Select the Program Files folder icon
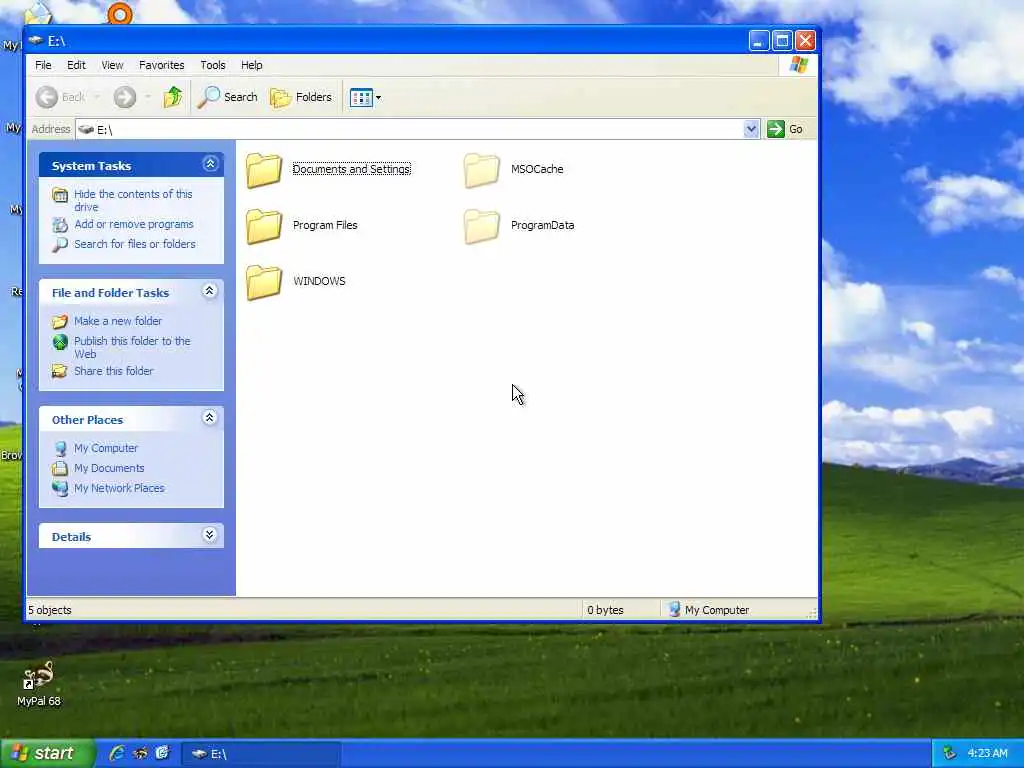The width and height of the screenshot is (1024, 768). pos(264,226)
